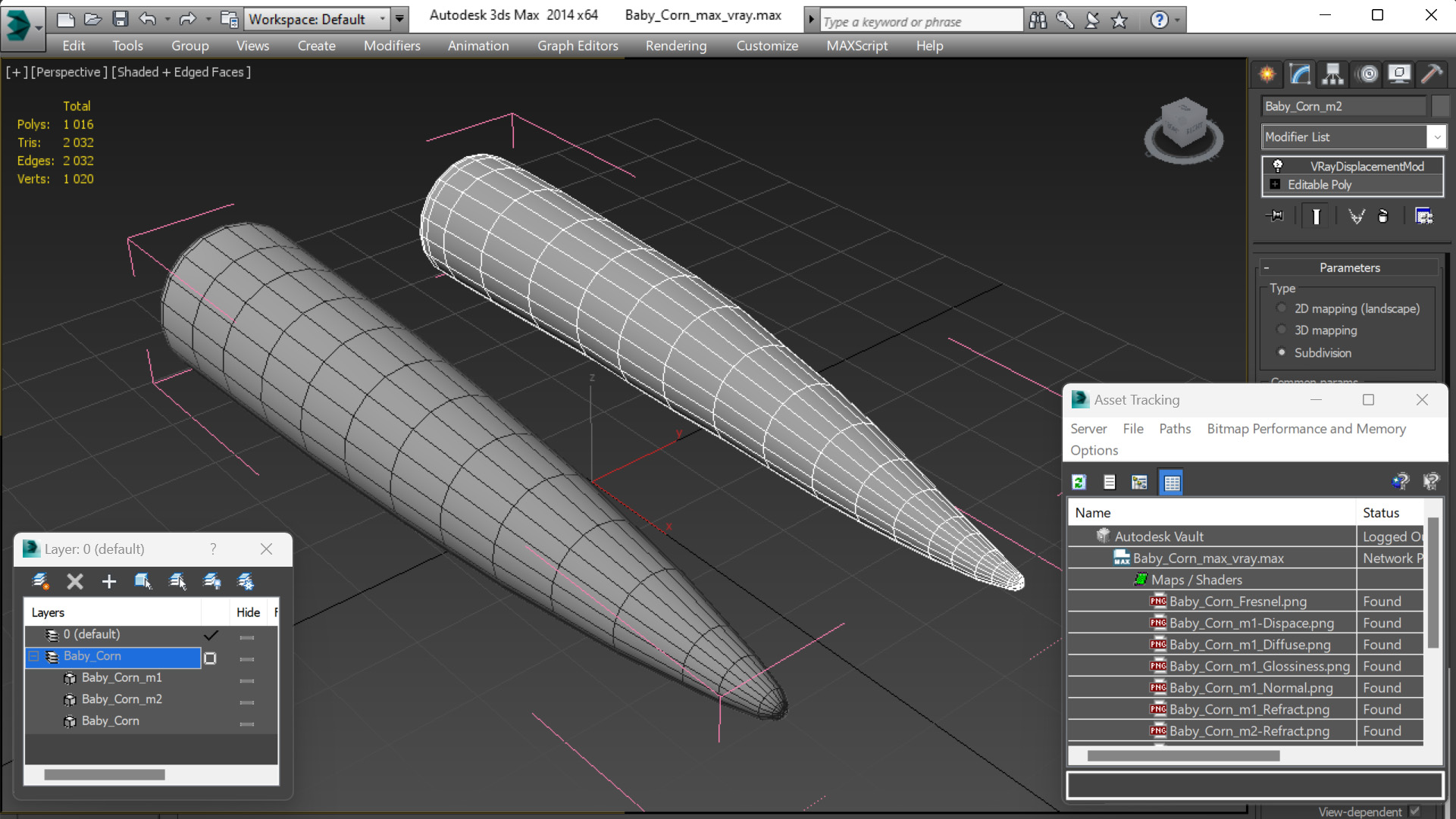Open the Display command panel tab

[1399, 73]
